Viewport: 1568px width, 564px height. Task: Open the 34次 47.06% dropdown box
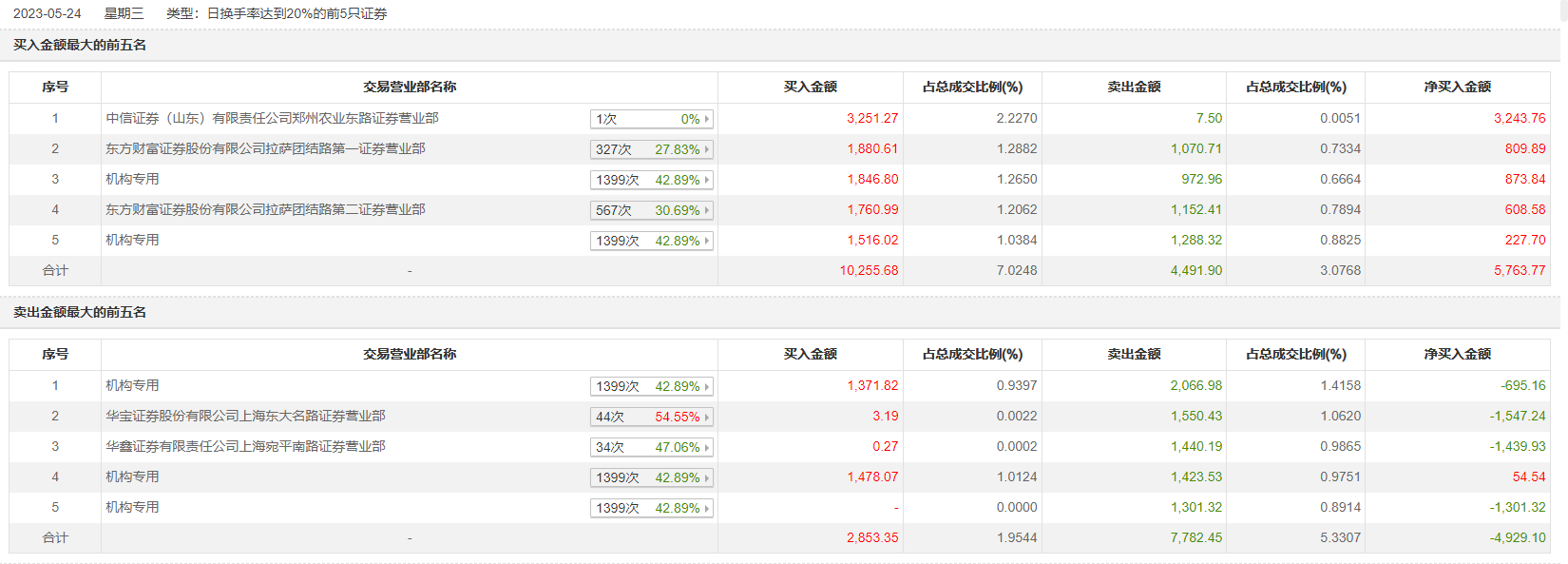pos(651,447)
